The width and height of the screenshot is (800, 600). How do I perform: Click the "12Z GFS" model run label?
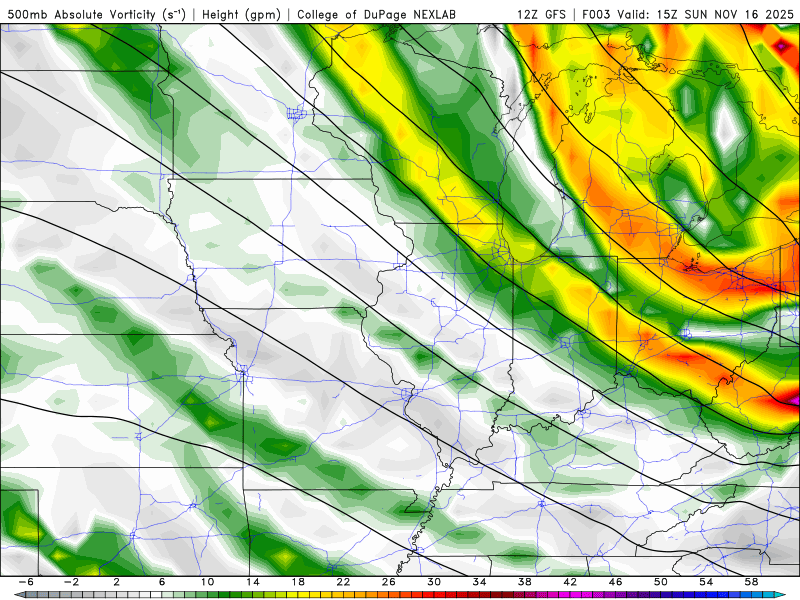(x=541, y=15)
